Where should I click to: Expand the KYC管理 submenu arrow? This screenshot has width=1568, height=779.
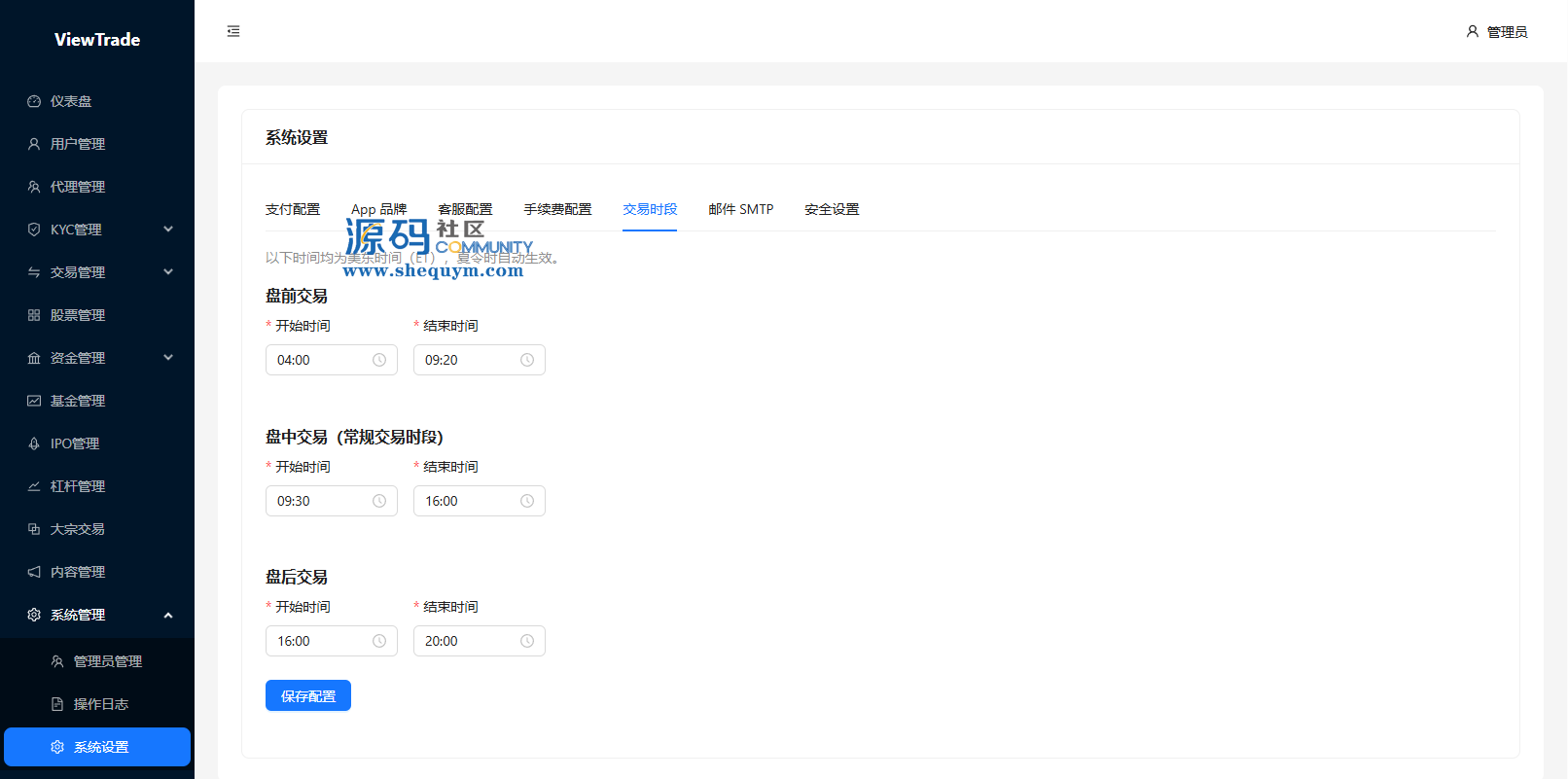[168, 230]
